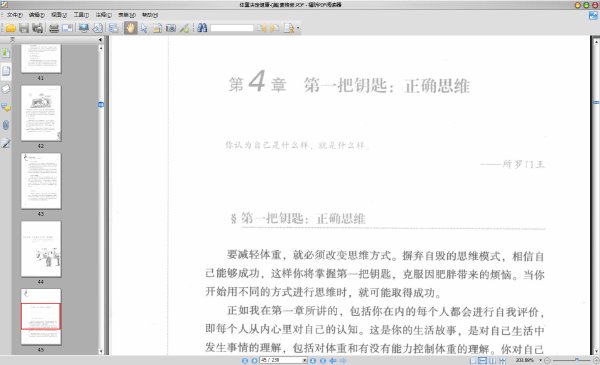Viewport: 600px width, 365px height.
Task: Open the Forms menu
Action: point(127,15)
